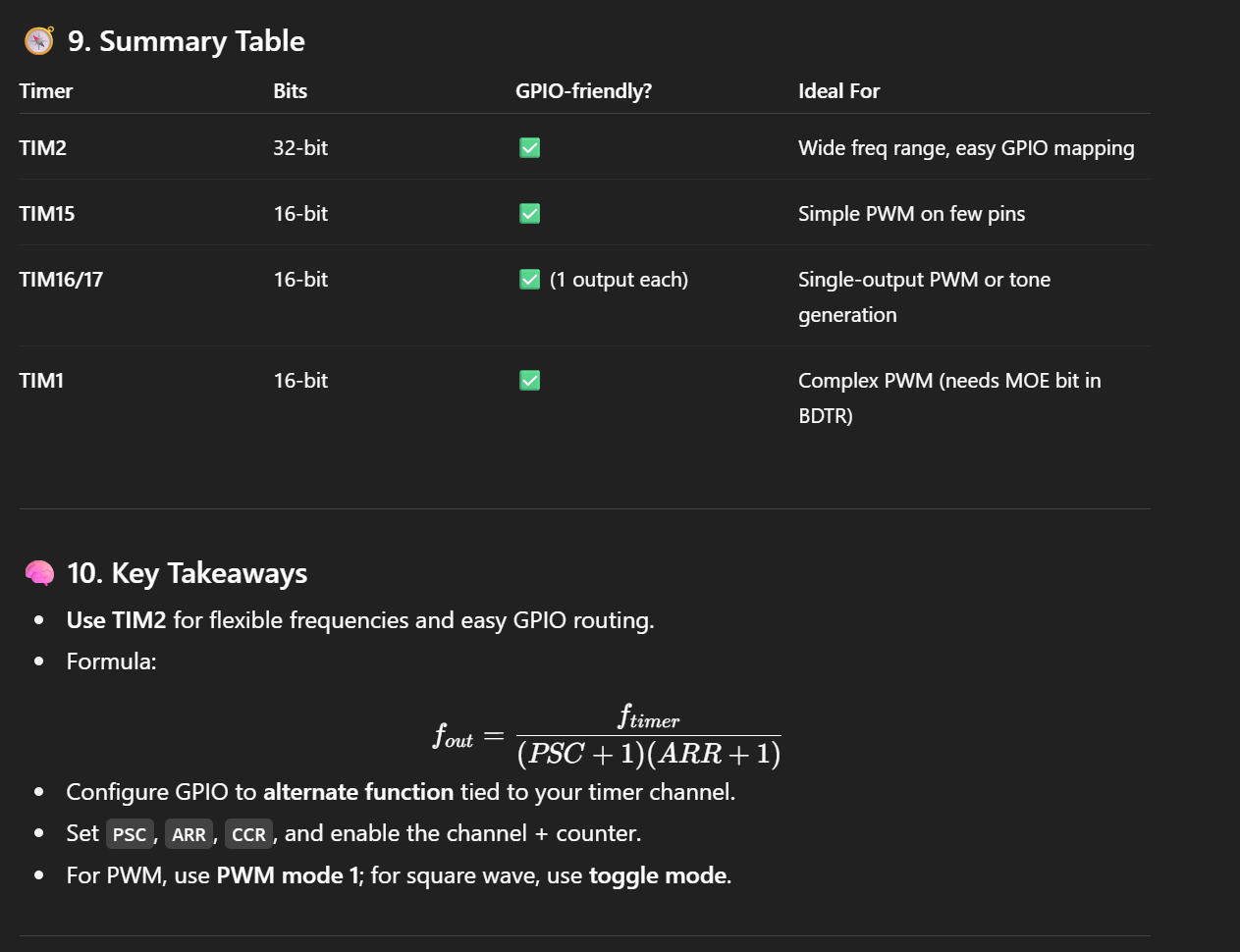Click the "Timer" column header

tap(46, 91)
